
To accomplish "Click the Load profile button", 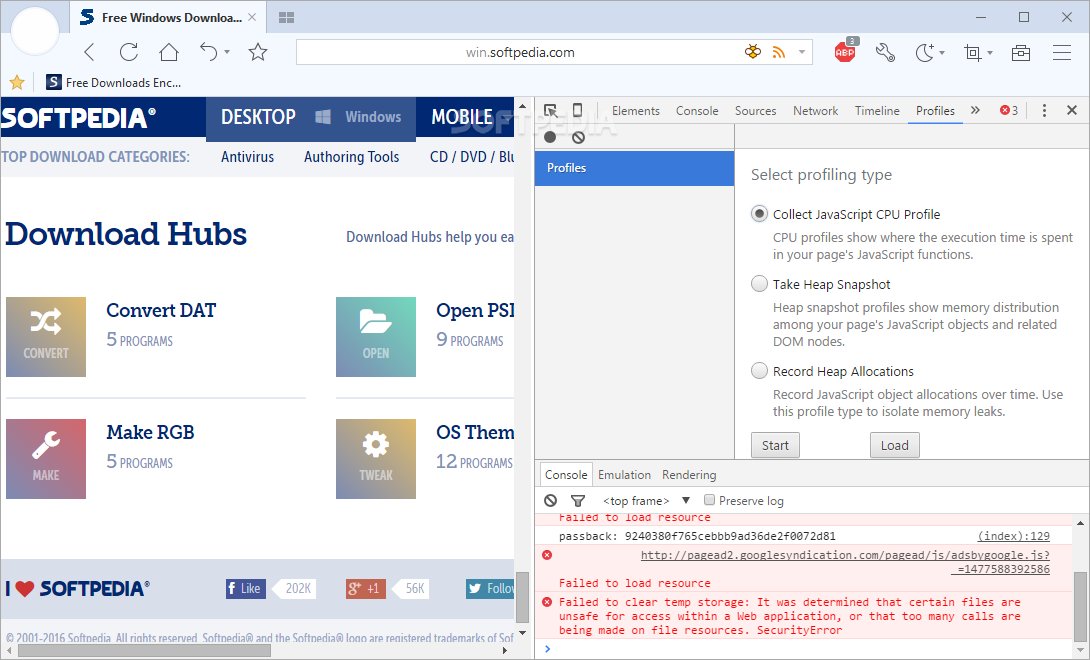I will (x=895, y=445).
